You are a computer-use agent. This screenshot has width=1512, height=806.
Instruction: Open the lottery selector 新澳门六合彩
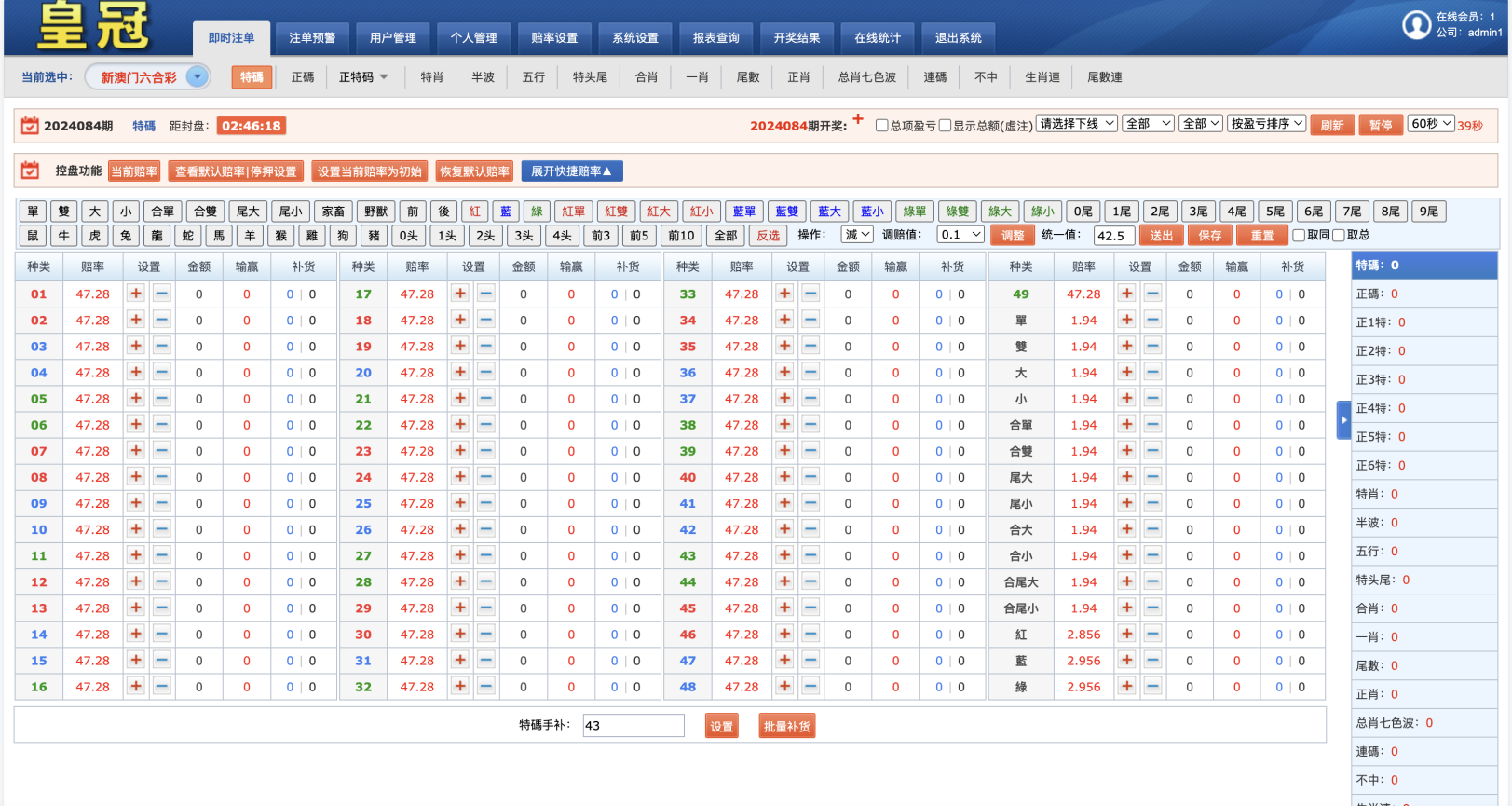(x=148, y=77)
